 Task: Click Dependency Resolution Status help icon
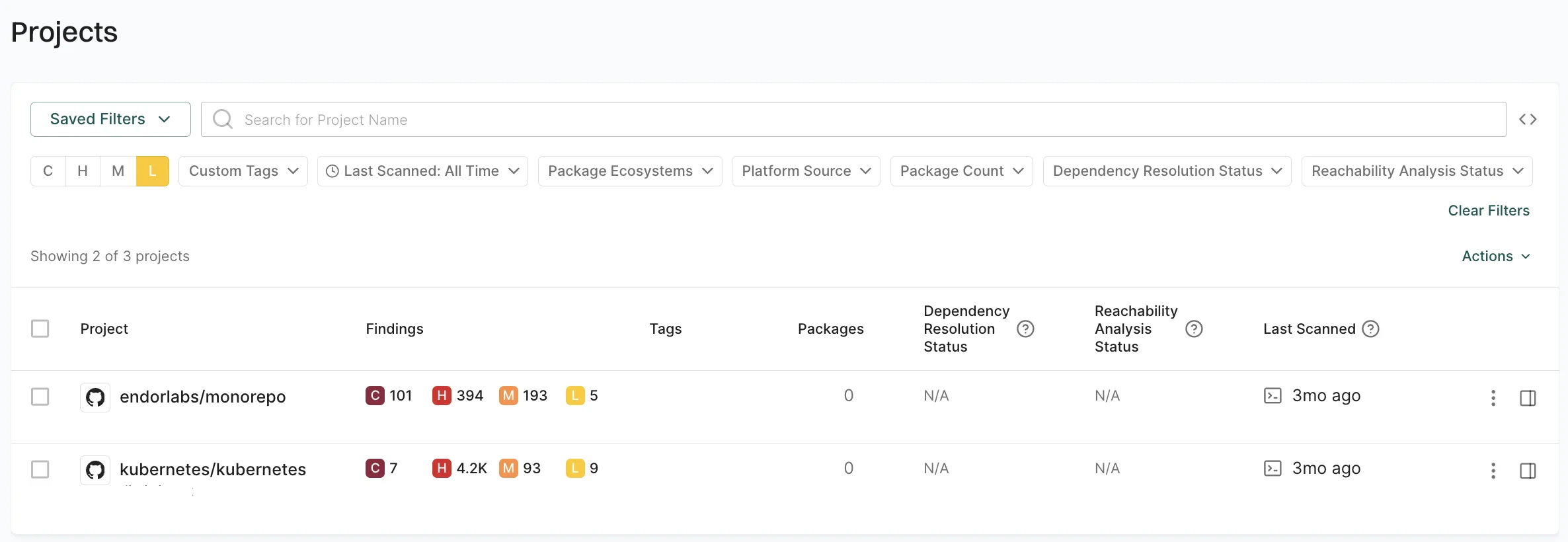coord(1025,329)
